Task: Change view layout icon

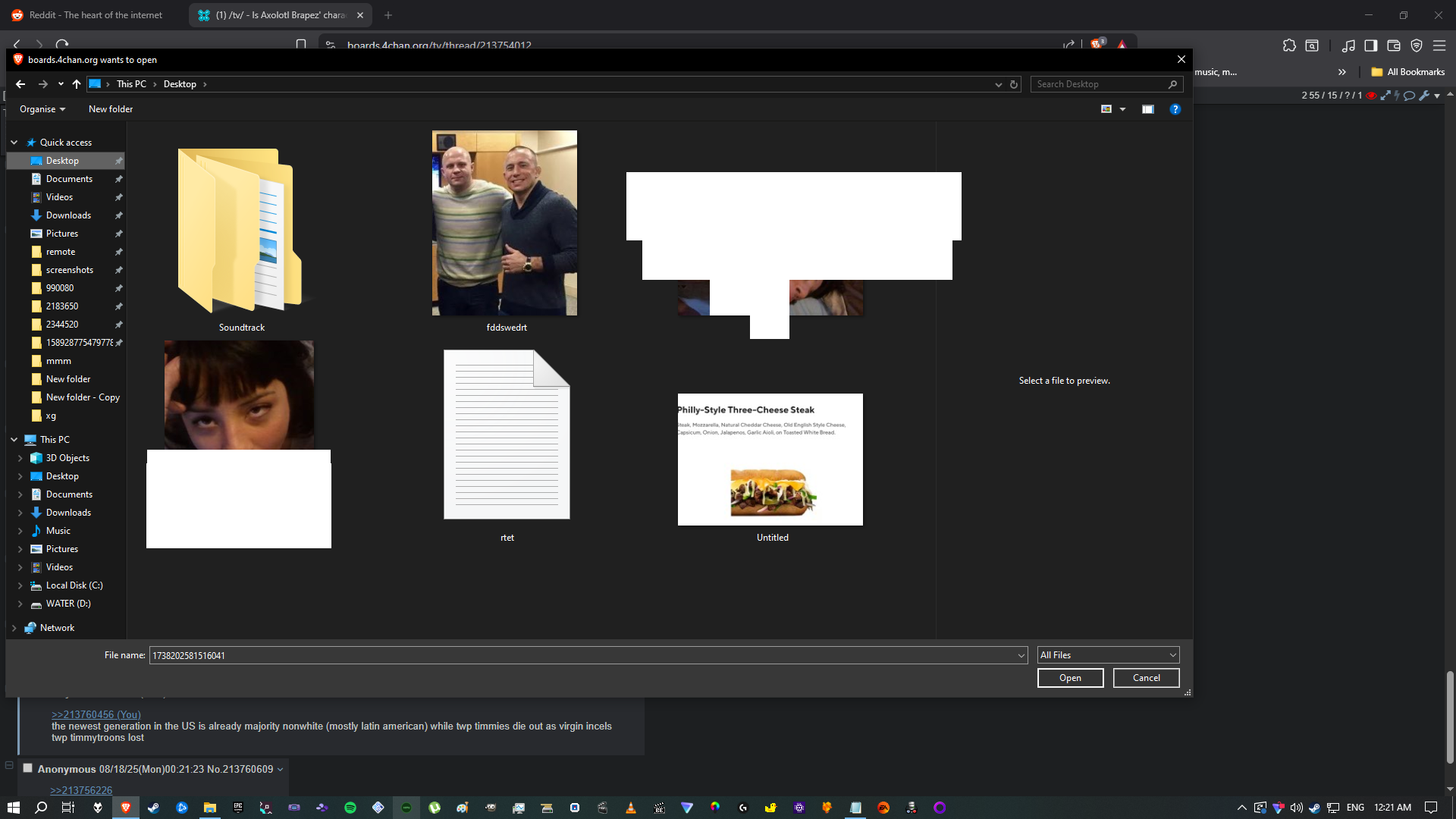Action: coord(1106,109)
